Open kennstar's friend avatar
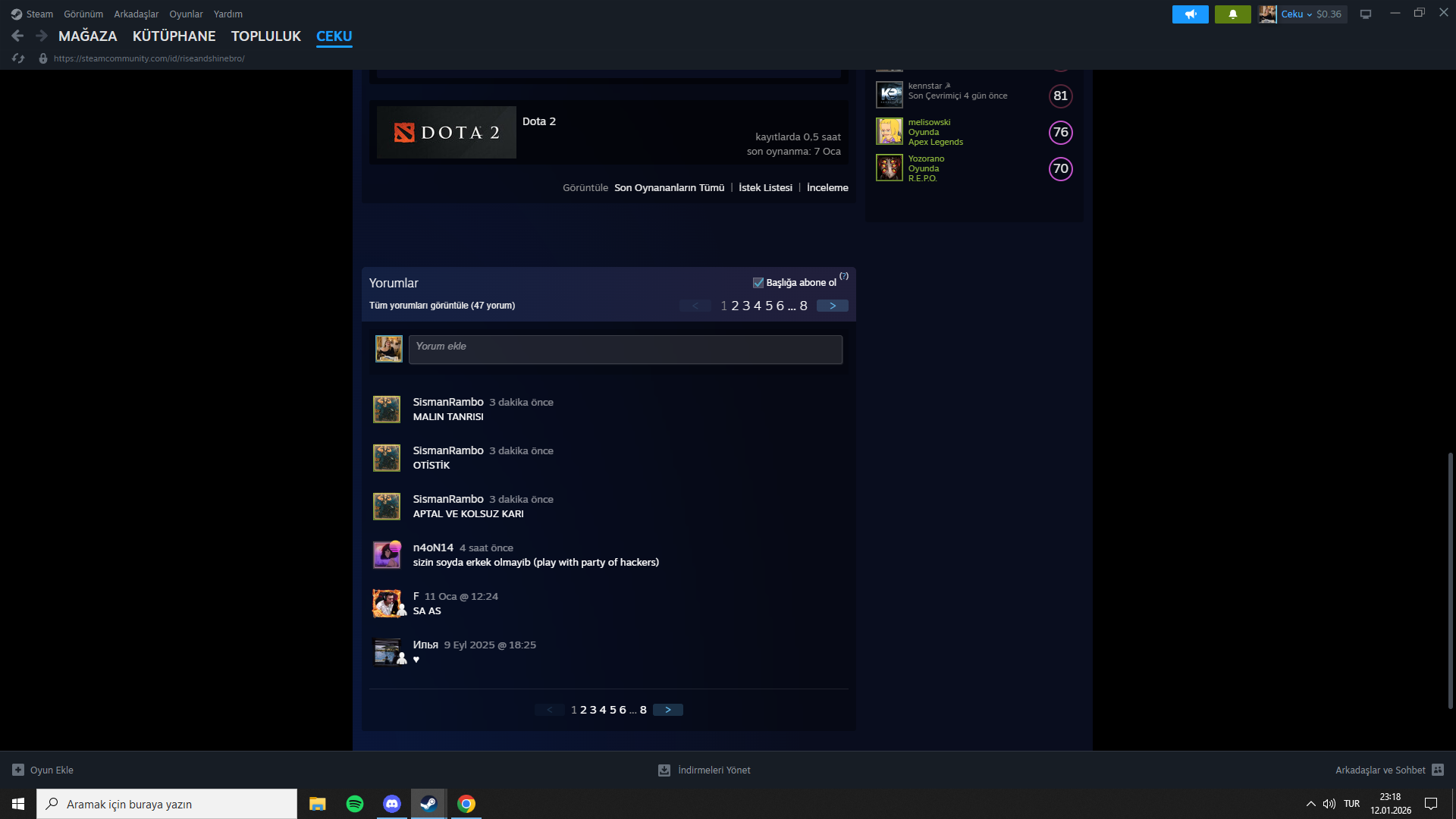 890,95
